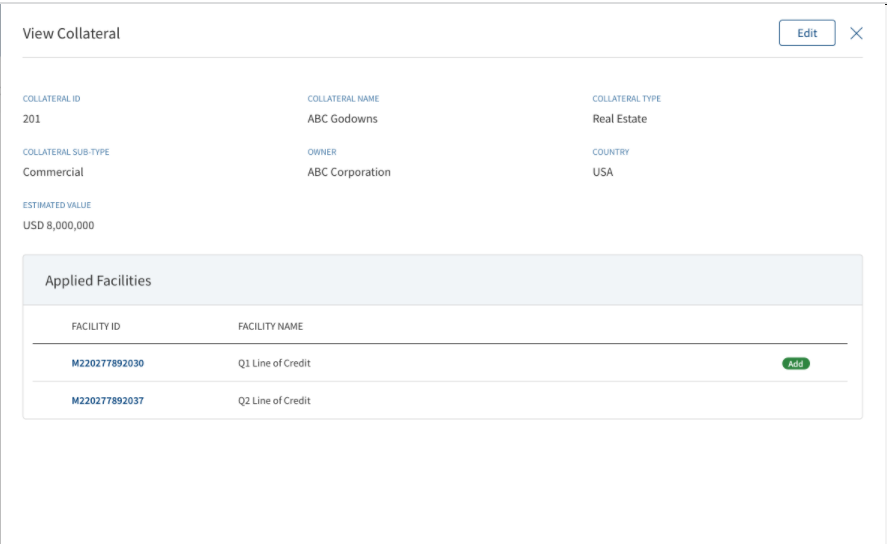Click the USA country value
887x544 pixels.
[x=602, y=172]
